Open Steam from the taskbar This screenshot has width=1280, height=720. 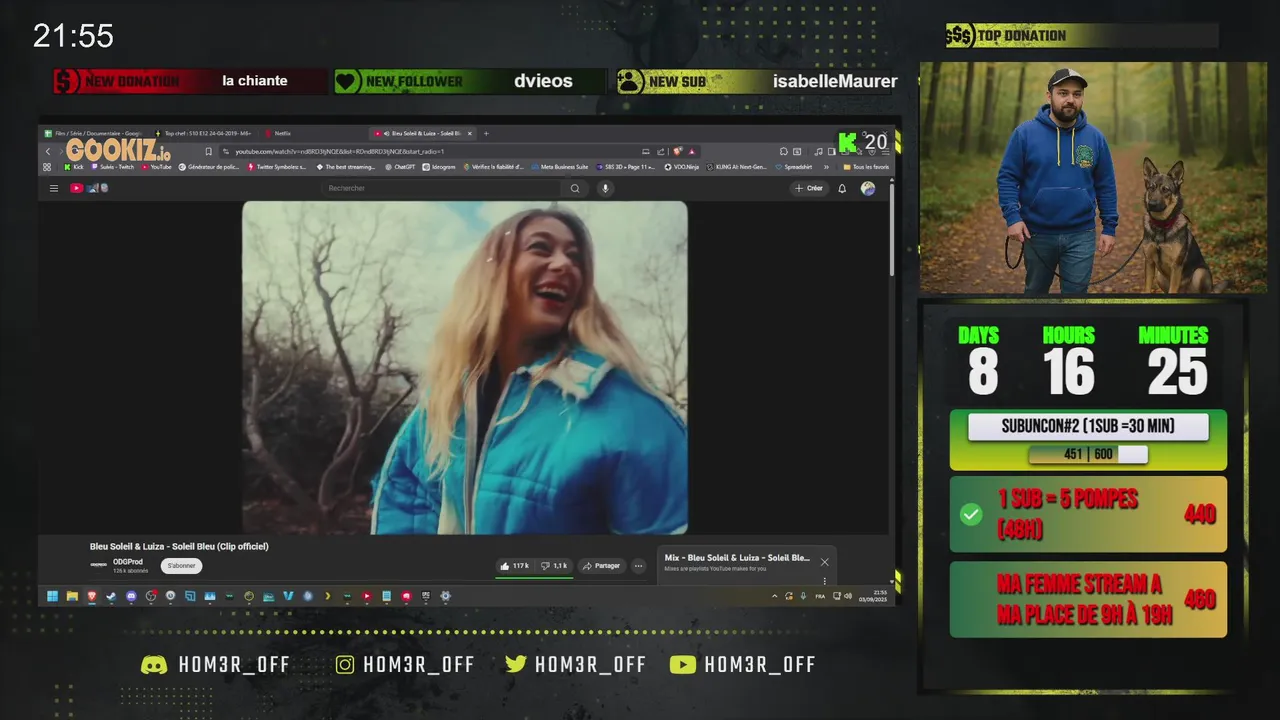(x=111, y=596)
